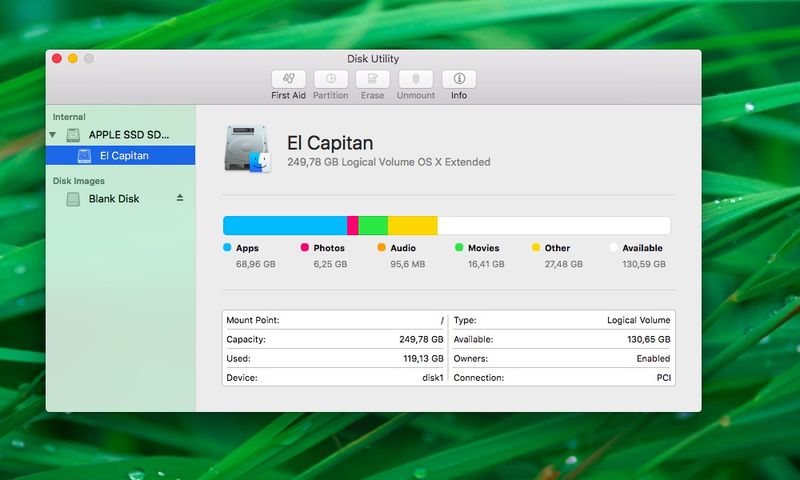This screenshot has width=800, height=480.
Task: Click the Mount Point row label
Action: [x=253, y=320]
